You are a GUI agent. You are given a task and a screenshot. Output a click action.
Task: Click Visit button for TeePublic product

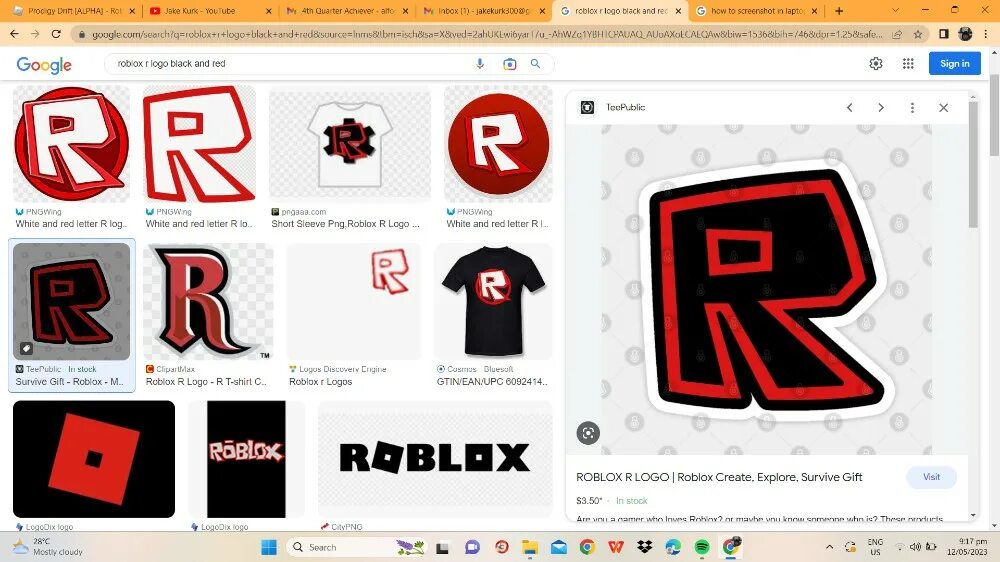coord(931,477)
